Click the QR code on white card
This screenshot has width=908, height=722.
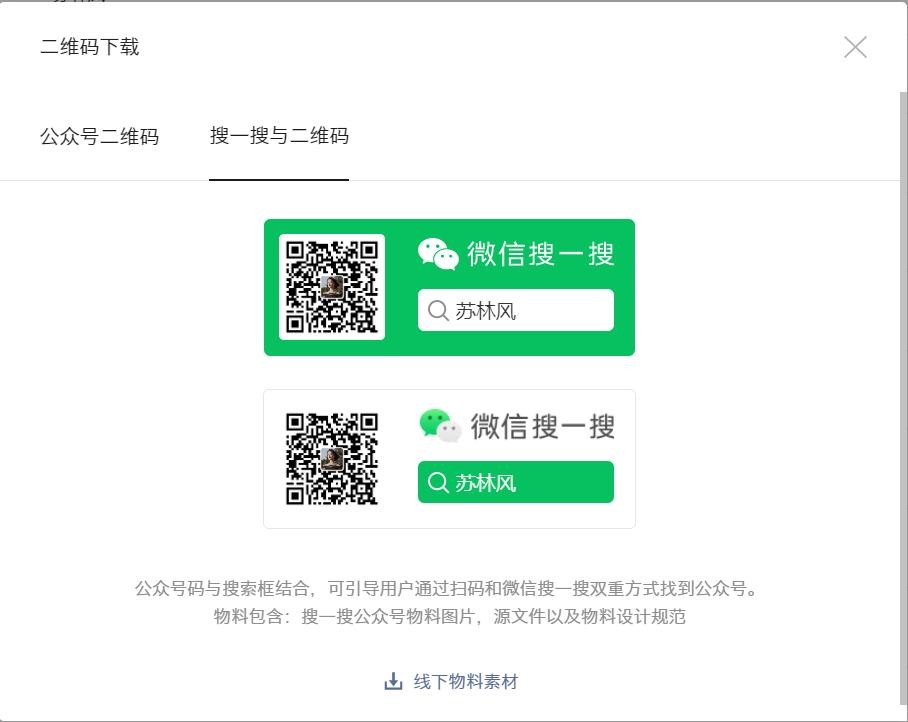(332, 458)
